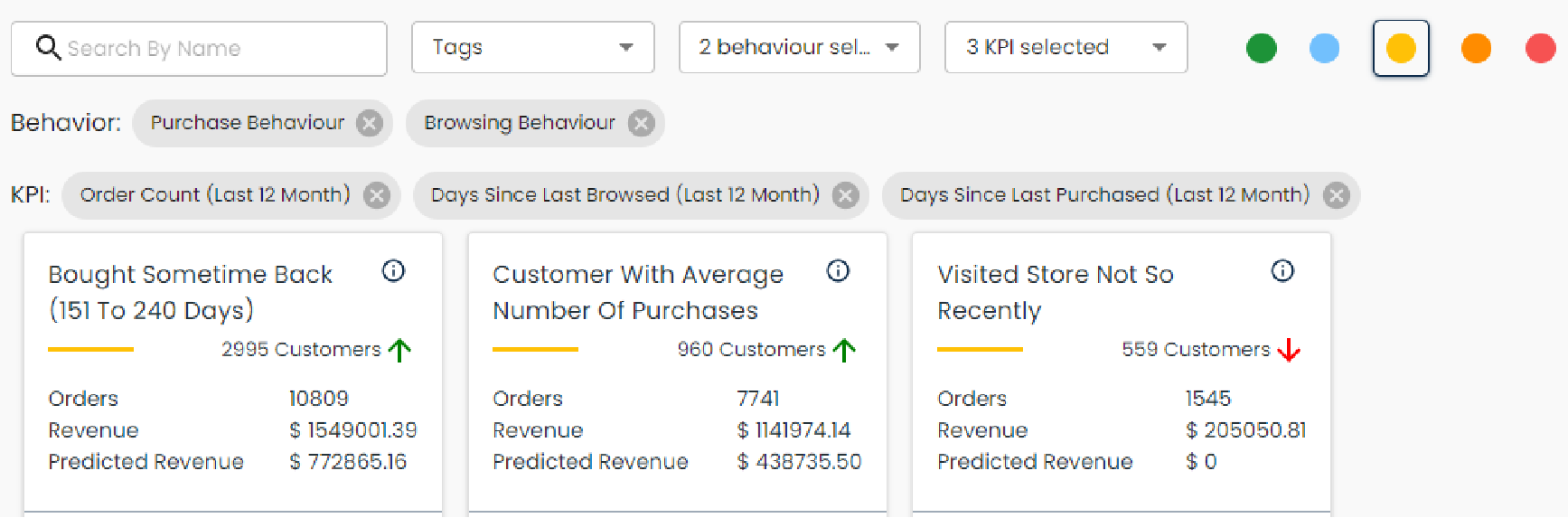The height and width of the screenshot is (518, 1568).
Task: Remove Days Since Last Purchased KPI chip
Action: [1337, 195]
